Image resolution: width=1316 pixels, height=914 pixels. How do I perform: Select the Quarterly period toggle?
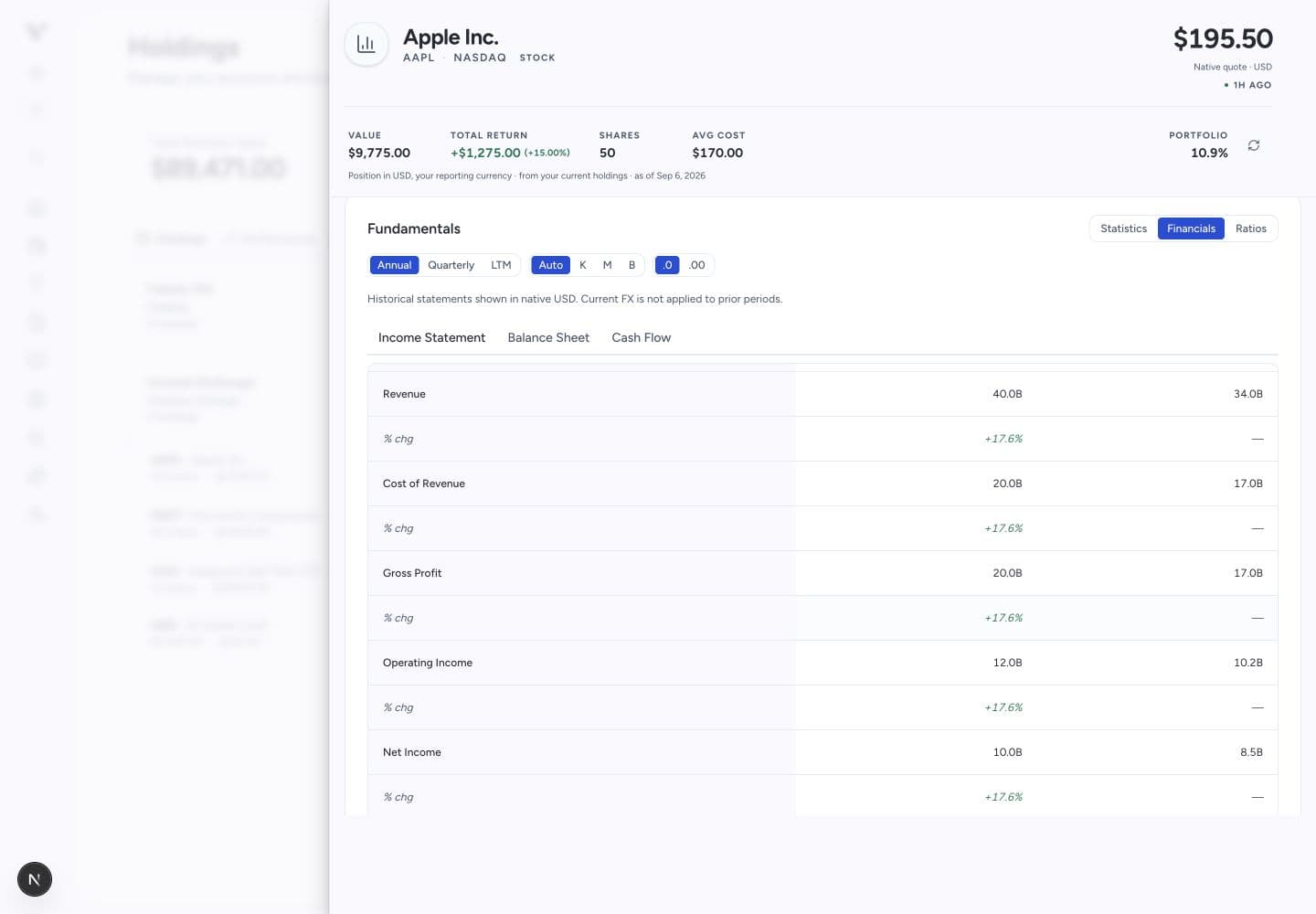451,265
